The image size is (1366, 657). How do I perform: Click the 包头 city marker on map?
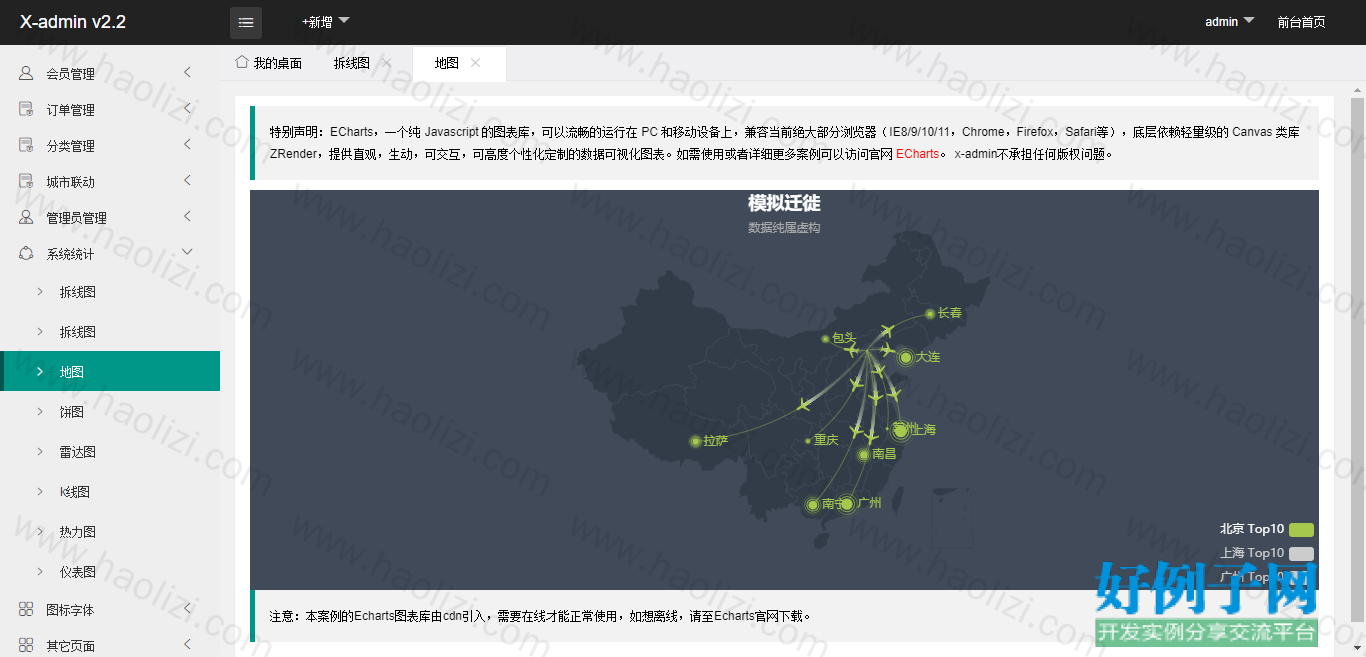click(x=825, y=339)
